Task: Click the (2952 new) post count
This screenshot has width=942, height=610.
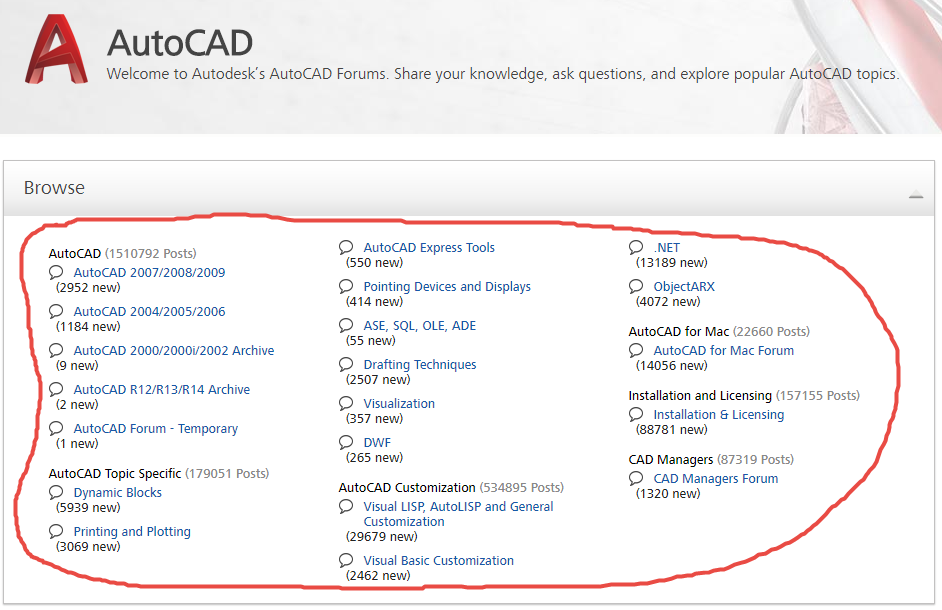Action: [x=88, y=288]
